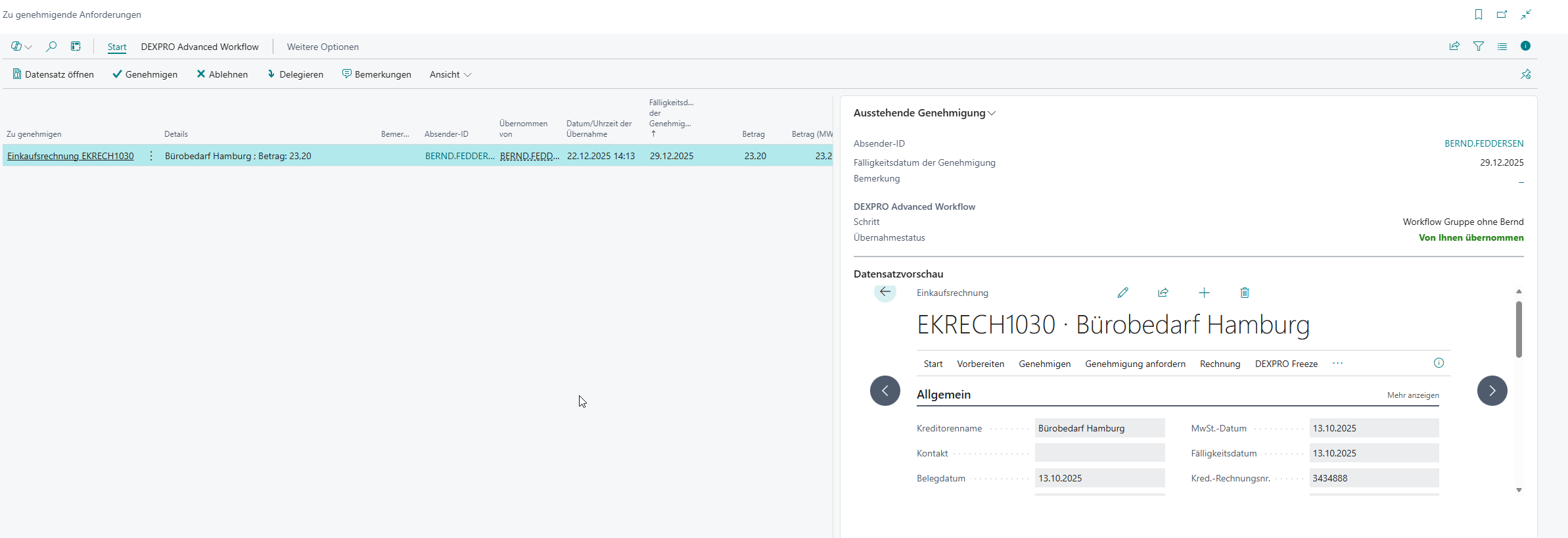Open the DEXPRO Advanced Workflow tab
1568x538 pixels.
pos(200,47)
